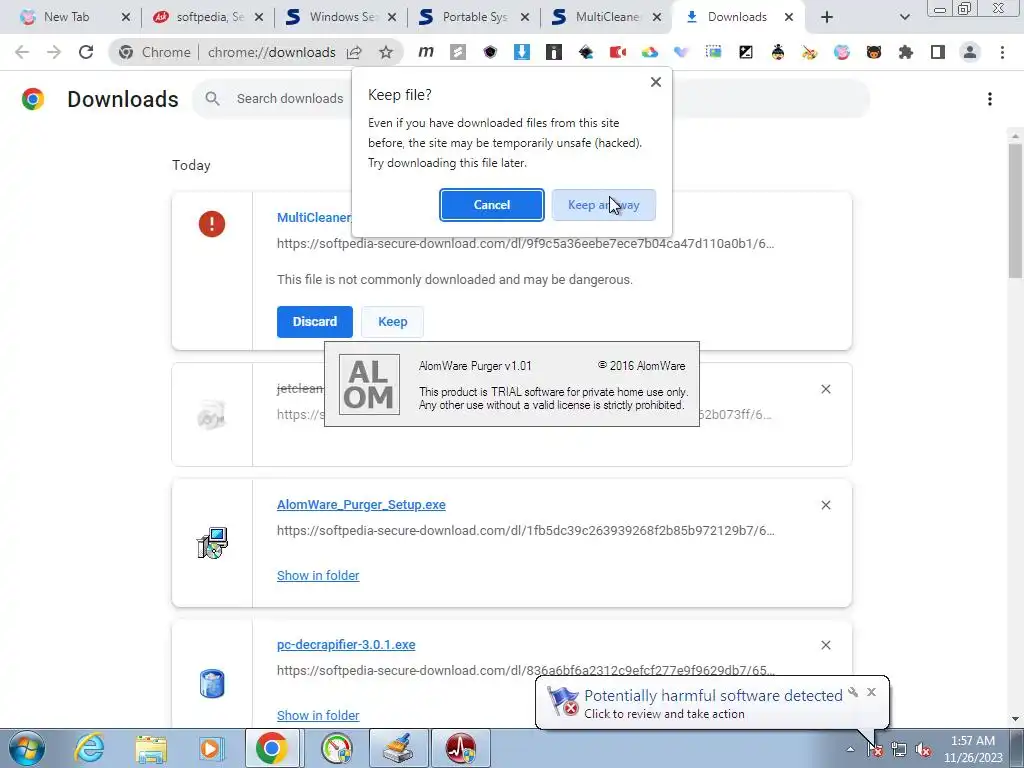Viewport: 1024px width, 768px height.
Task: Open the blue download-arrow extension
Action: tap(521, 52)
